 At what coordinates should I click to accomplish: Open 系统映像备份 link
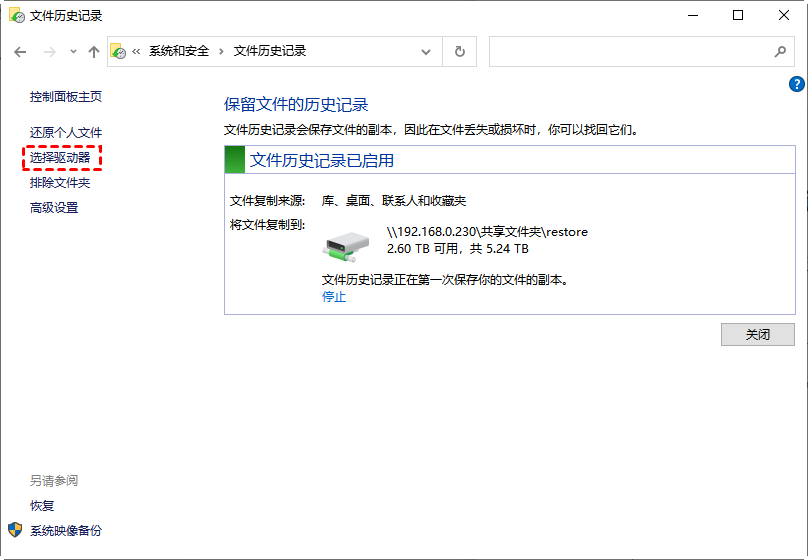(65, 531)
